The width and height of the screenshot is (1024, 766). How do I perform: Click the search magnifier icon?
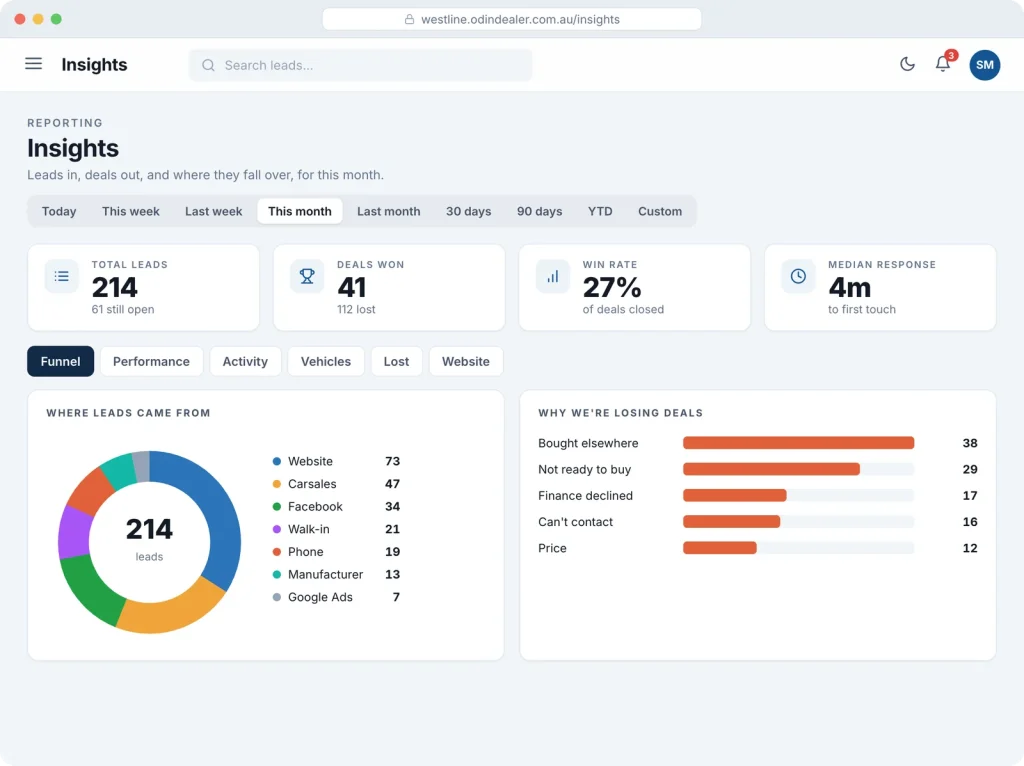coord(208,65)
